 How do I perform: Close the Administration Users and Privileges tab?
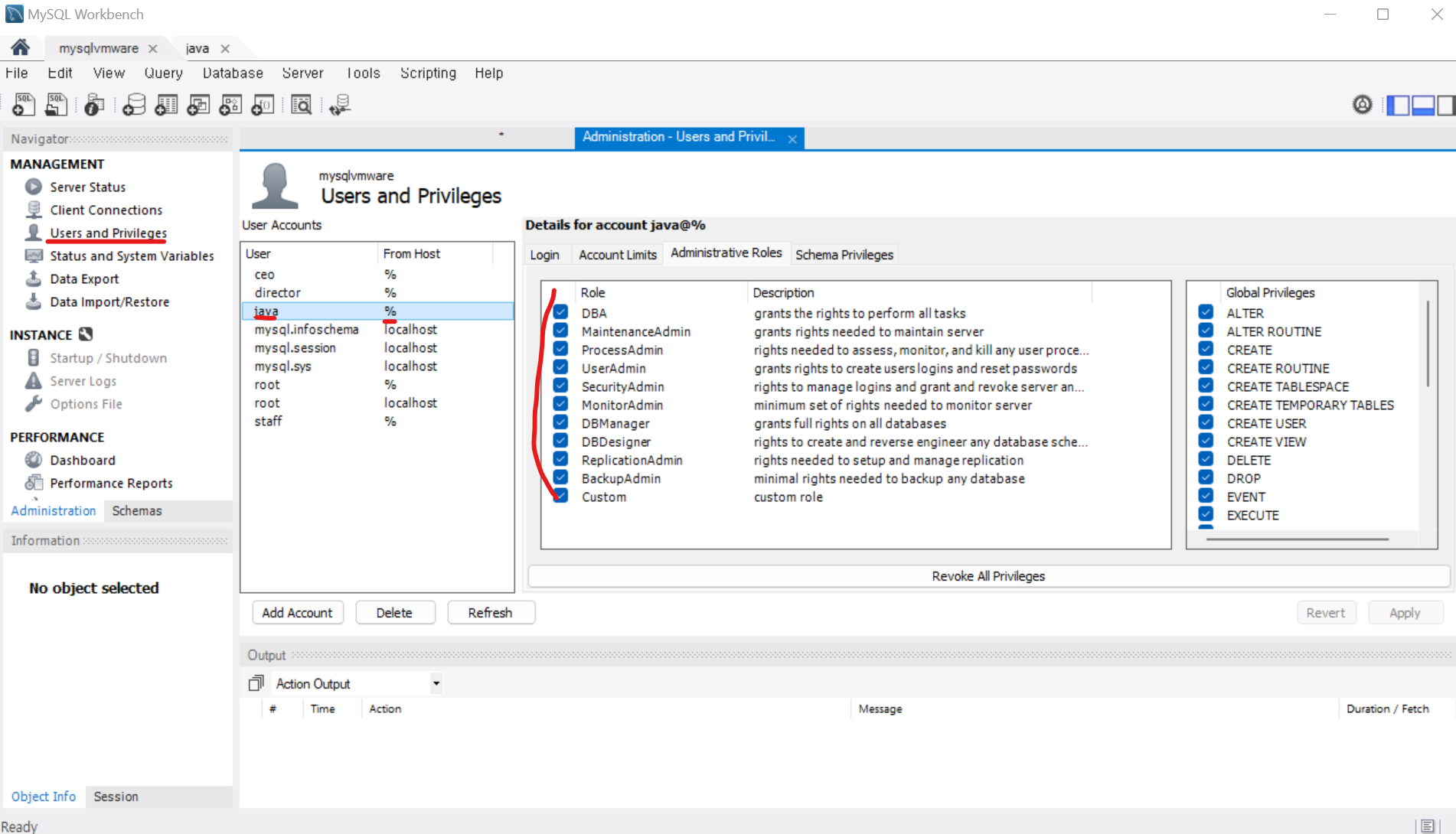(x=792, y=138)
